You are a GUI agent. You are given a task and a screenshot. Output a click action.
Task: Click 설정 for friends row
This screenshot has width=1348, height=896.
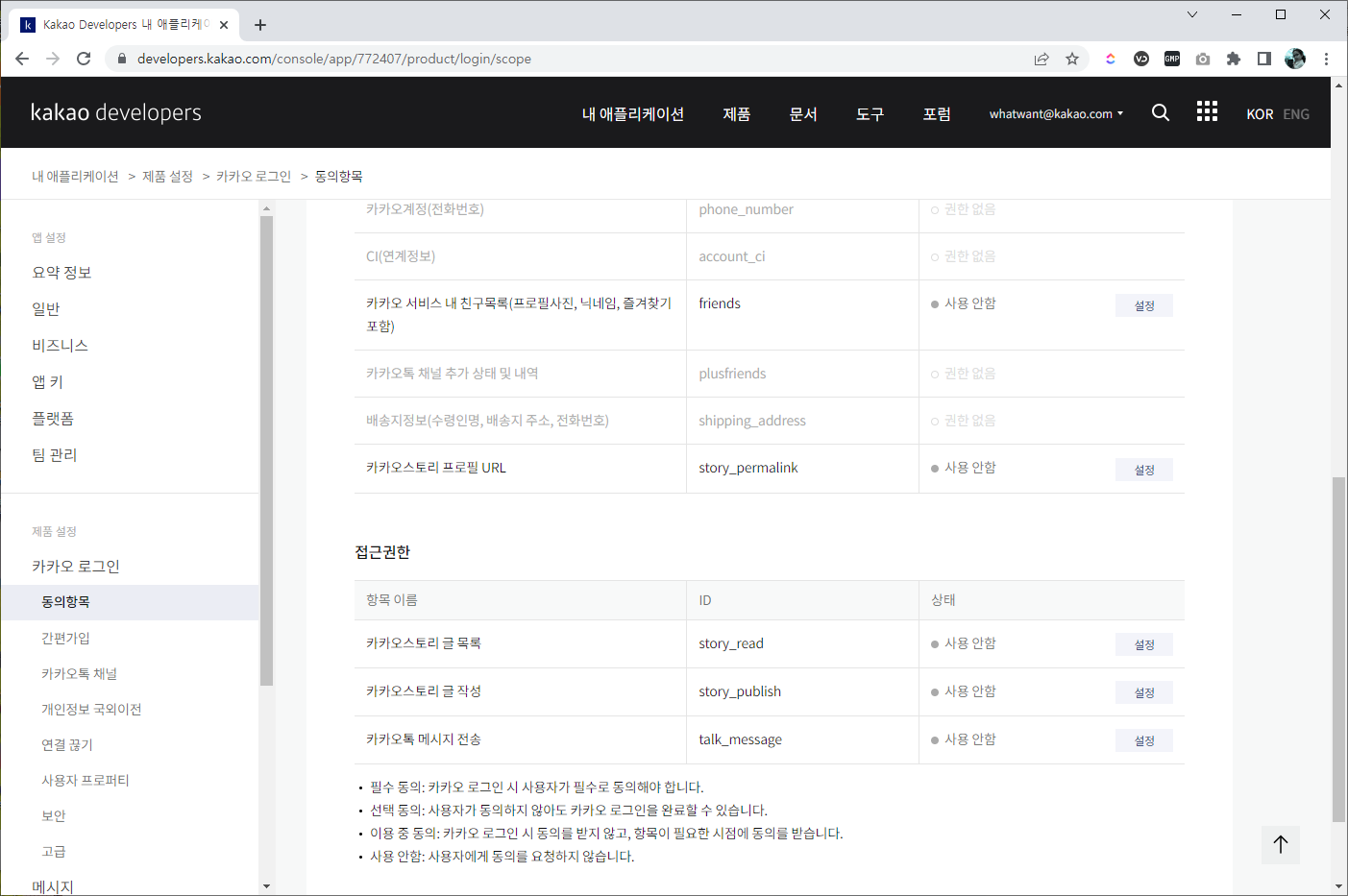[x=1144, y=305]
